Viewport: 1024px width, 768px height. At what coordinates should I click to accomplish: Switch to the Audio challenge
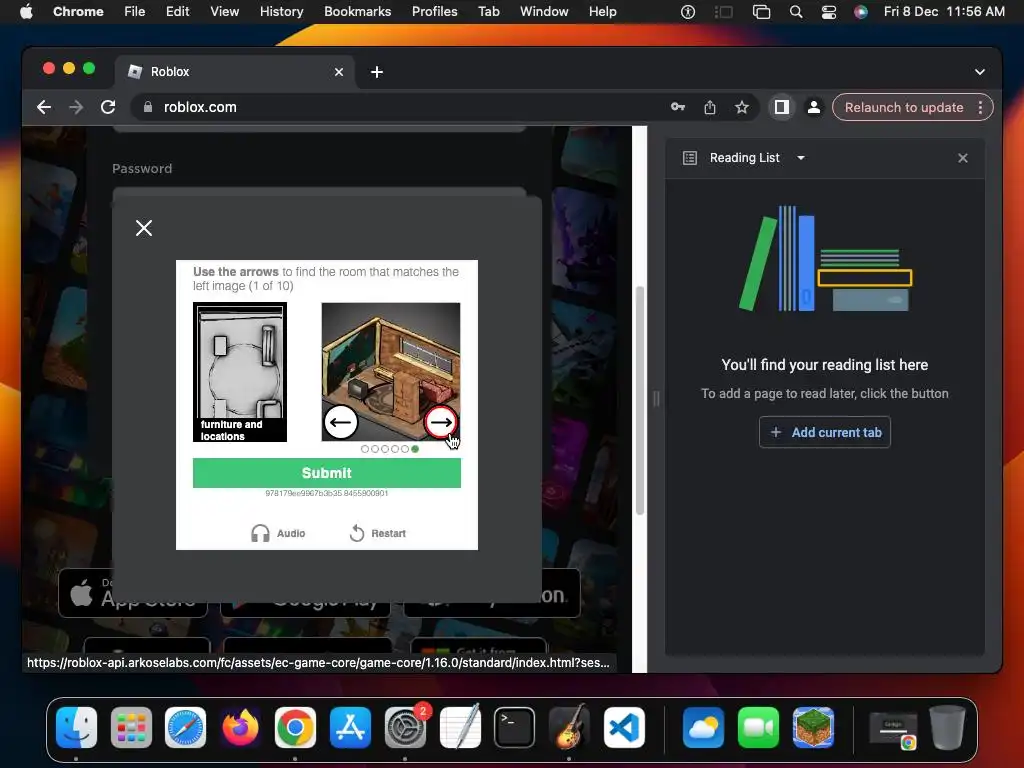(278, 534)
